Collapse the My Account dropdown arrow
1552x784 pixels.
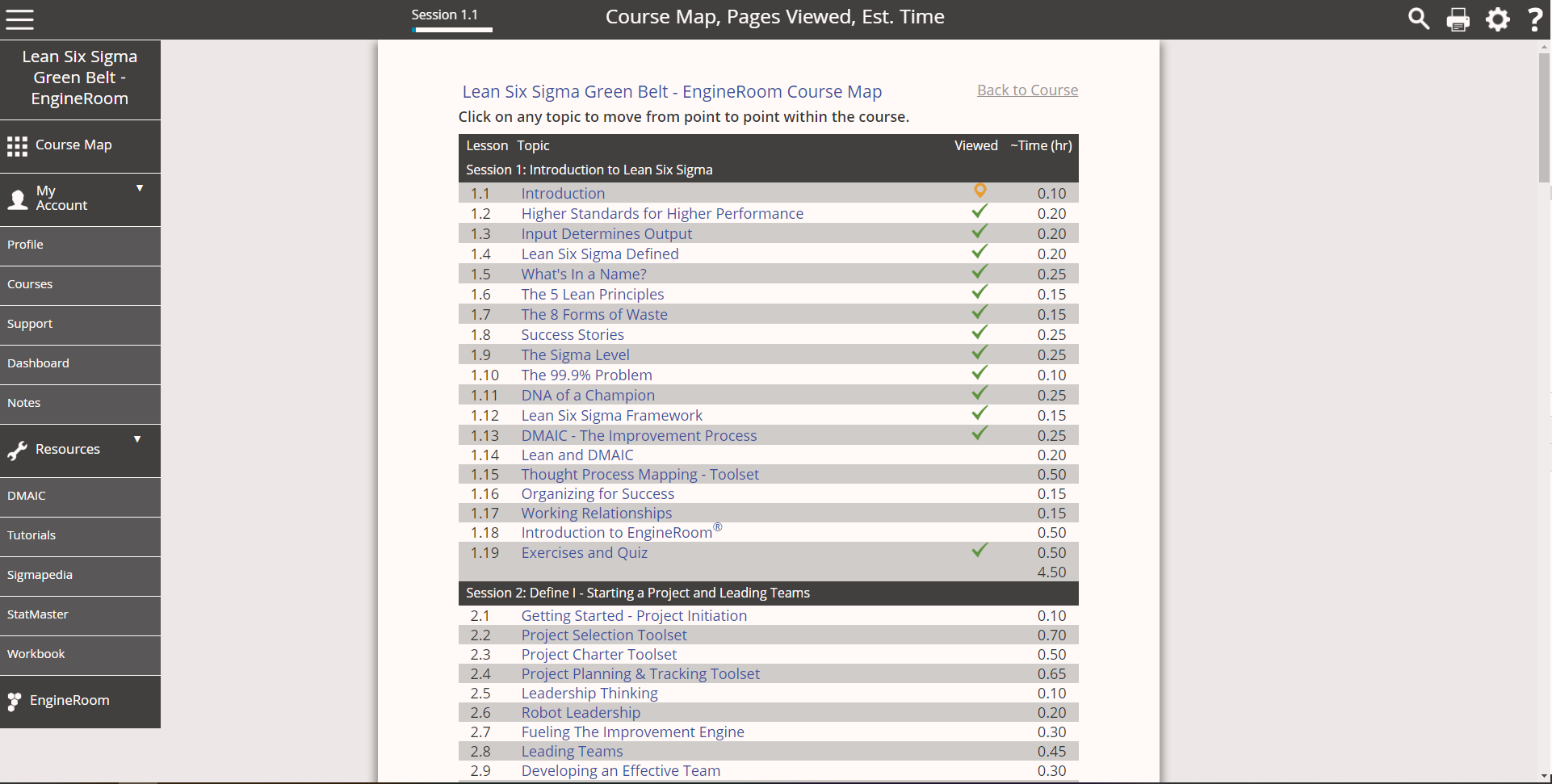(x=140, y=188)
